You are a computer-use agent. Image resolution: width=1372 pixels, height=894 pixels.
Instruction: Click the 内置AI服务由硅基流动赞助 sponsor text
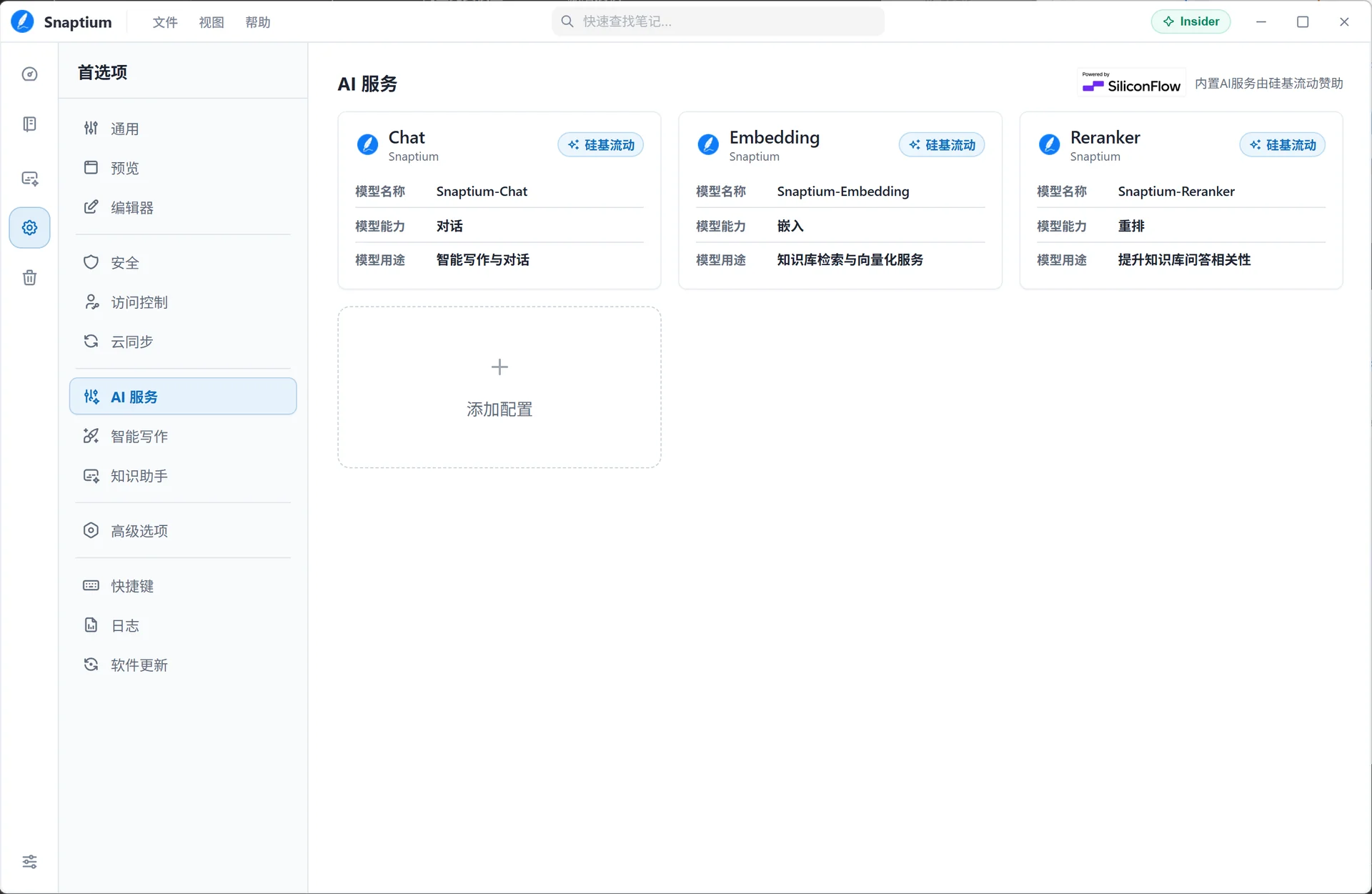(1269, 84)
